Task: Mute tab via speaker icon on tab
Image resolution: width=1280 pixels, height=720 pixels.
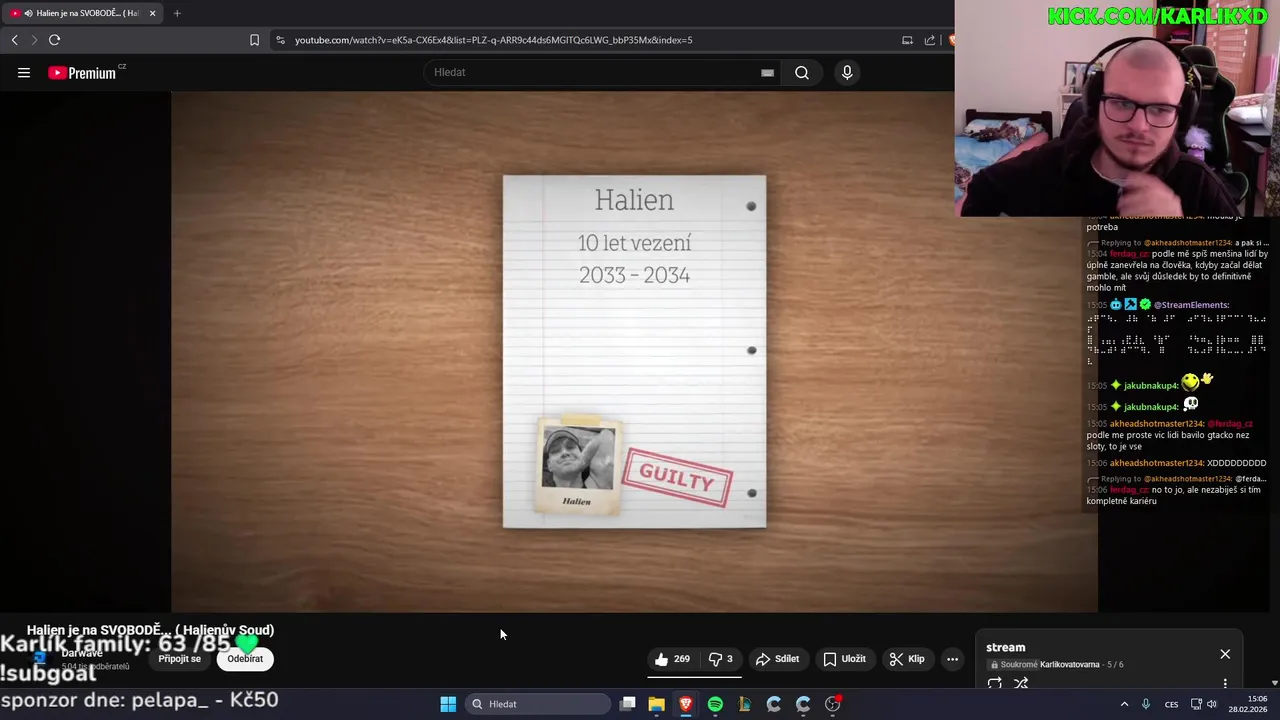Action: coord(28,13)
